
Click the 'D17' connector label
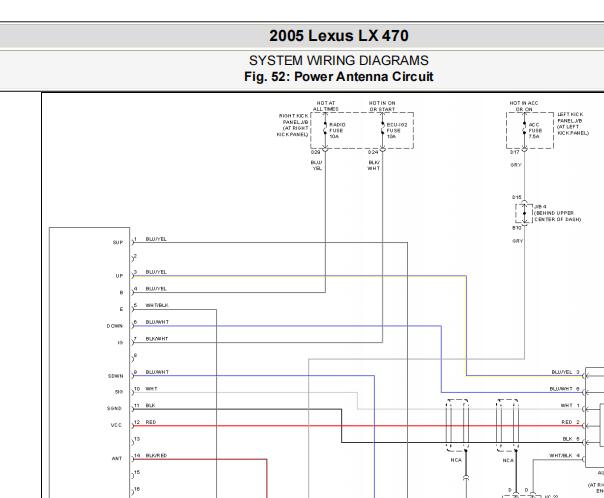pyautogui.click(x=515, y=153)
